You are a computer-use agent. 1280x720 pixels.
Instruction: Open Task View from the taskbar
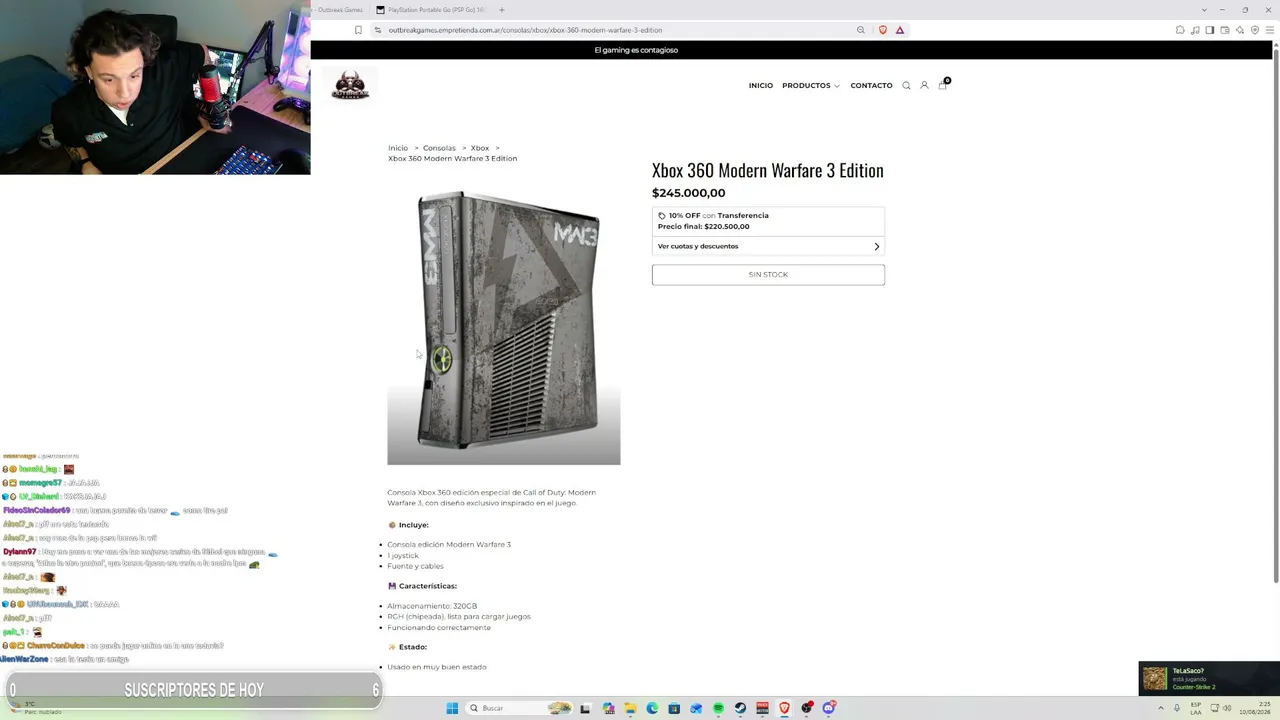pyautogui.click(x=585, y=708)
